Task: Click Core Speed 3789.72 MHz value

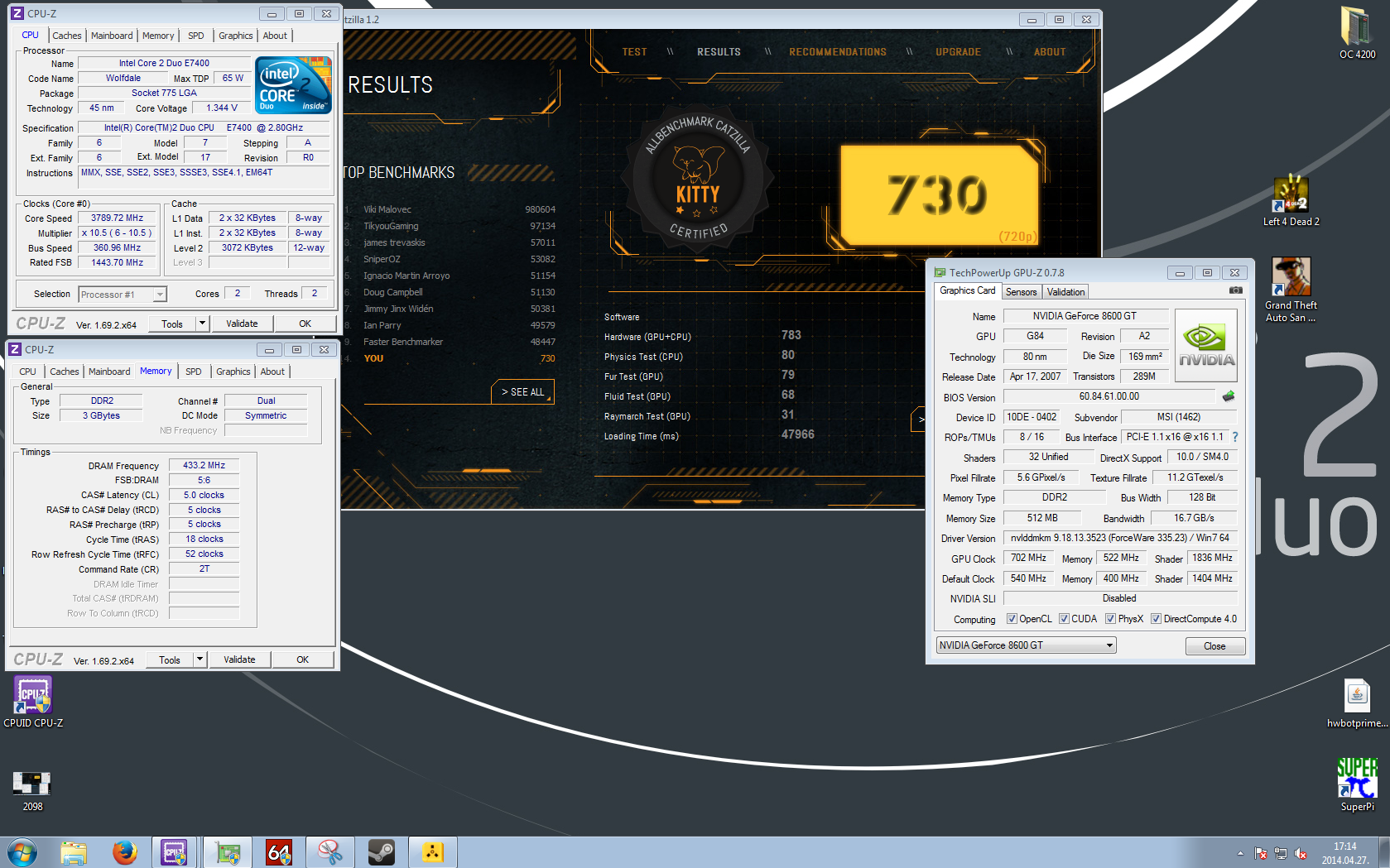Action: pos(117,218)
